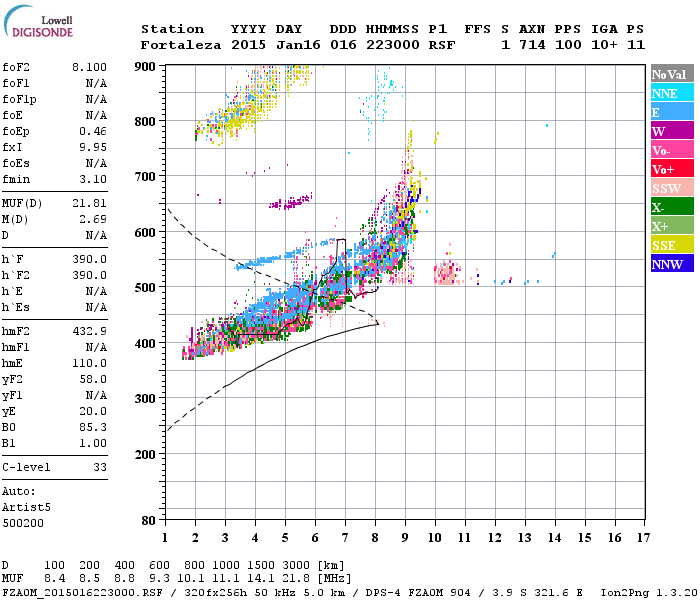Click the AXN value 714
The height and width of the screenshot is (600, 700).
tap(532, 45)
